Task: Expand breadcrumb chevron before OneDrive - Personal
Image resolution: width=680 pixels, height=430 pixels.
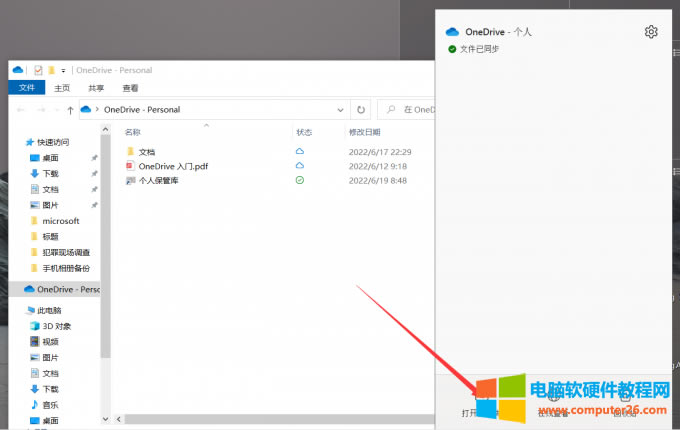Action: (x=98, y=109)
